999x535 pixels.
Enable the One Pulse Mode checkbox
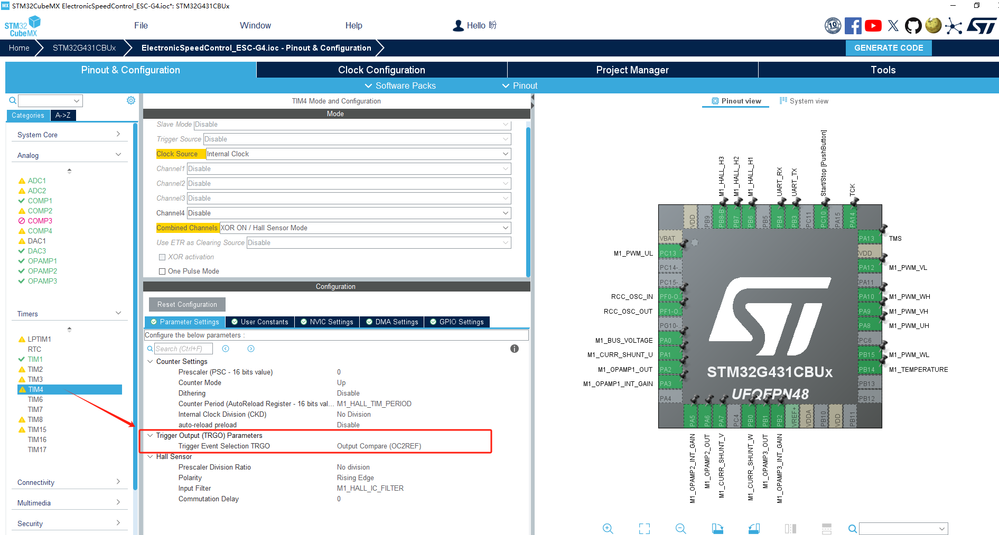(162, 271)
